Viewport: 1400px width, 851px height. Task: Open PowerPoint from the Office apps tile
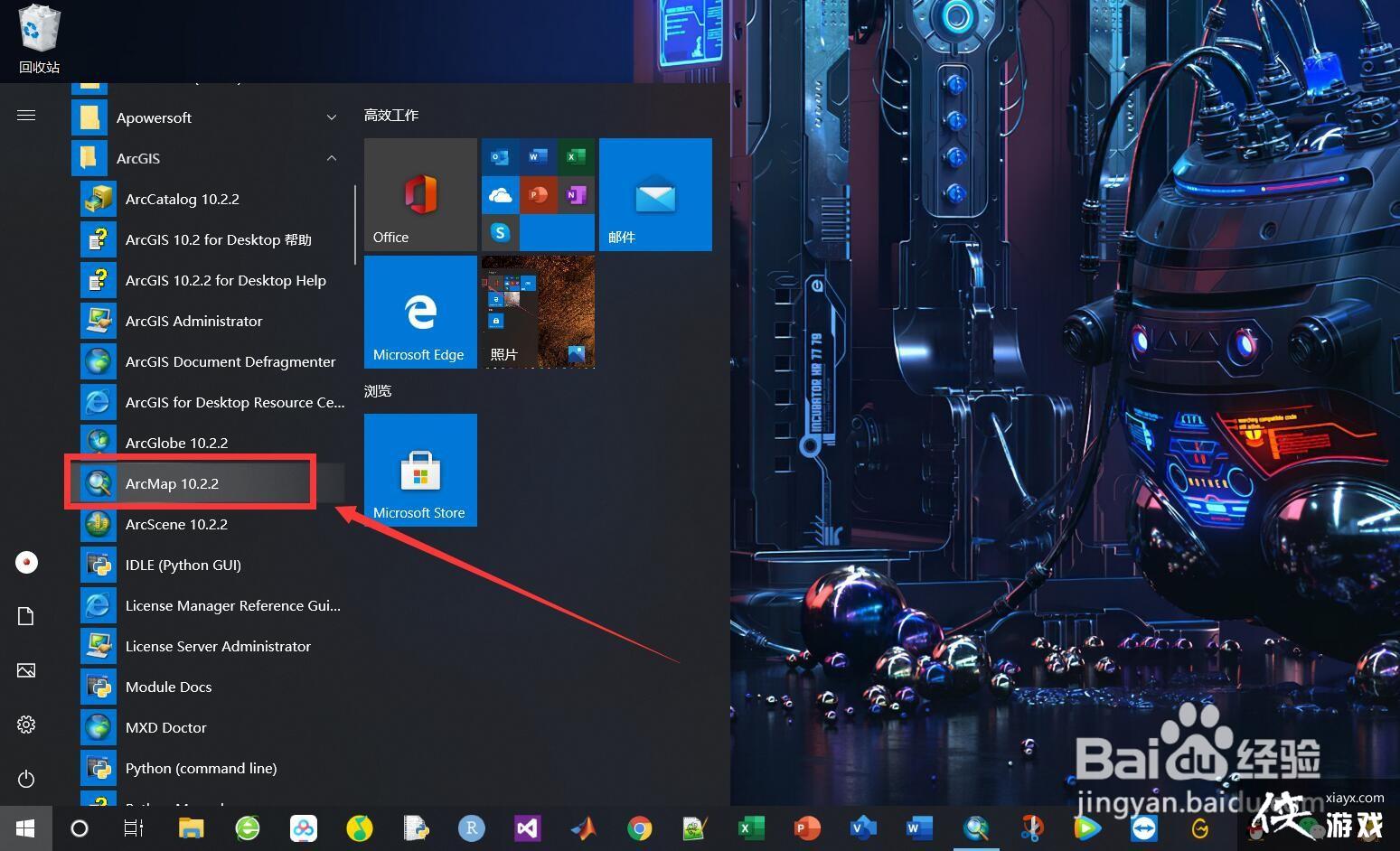coord(538,195)
